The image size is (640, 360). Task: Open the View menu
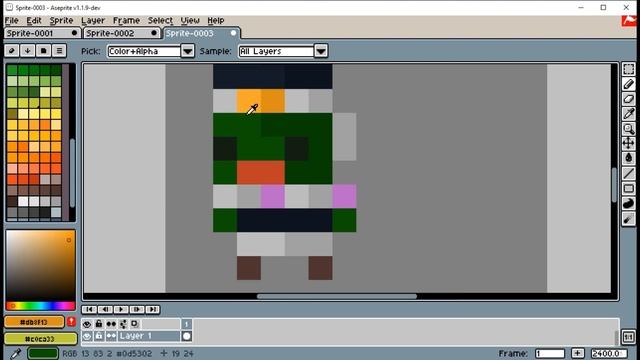point(190,20)
